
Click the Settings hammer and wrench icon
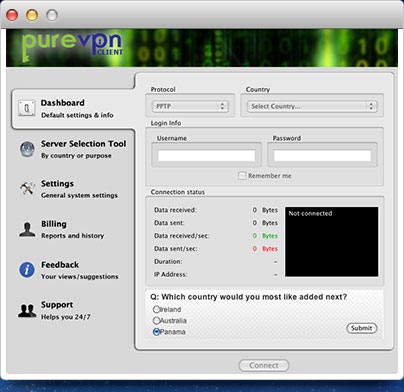(x=27, y=189)
